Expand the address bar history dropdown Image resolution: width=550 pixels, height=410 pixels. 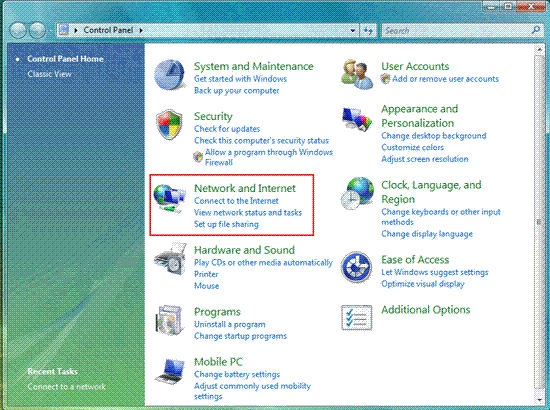point(353,31)
